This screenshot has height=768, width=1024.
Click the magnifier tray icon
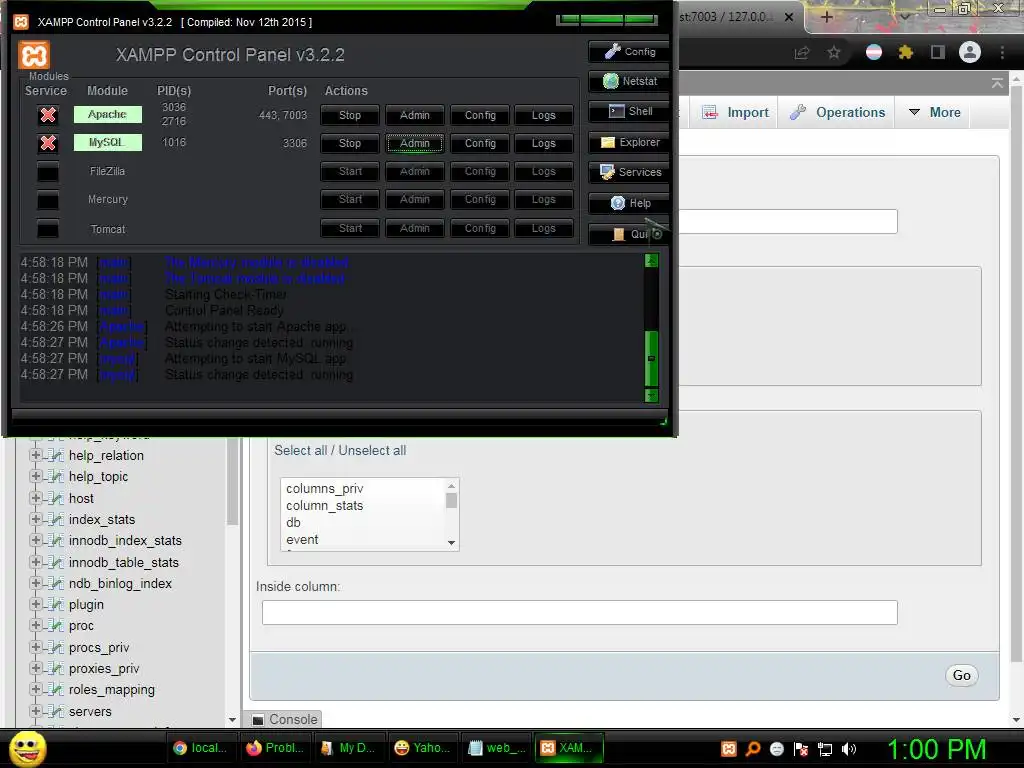click(x=753, y=749)
